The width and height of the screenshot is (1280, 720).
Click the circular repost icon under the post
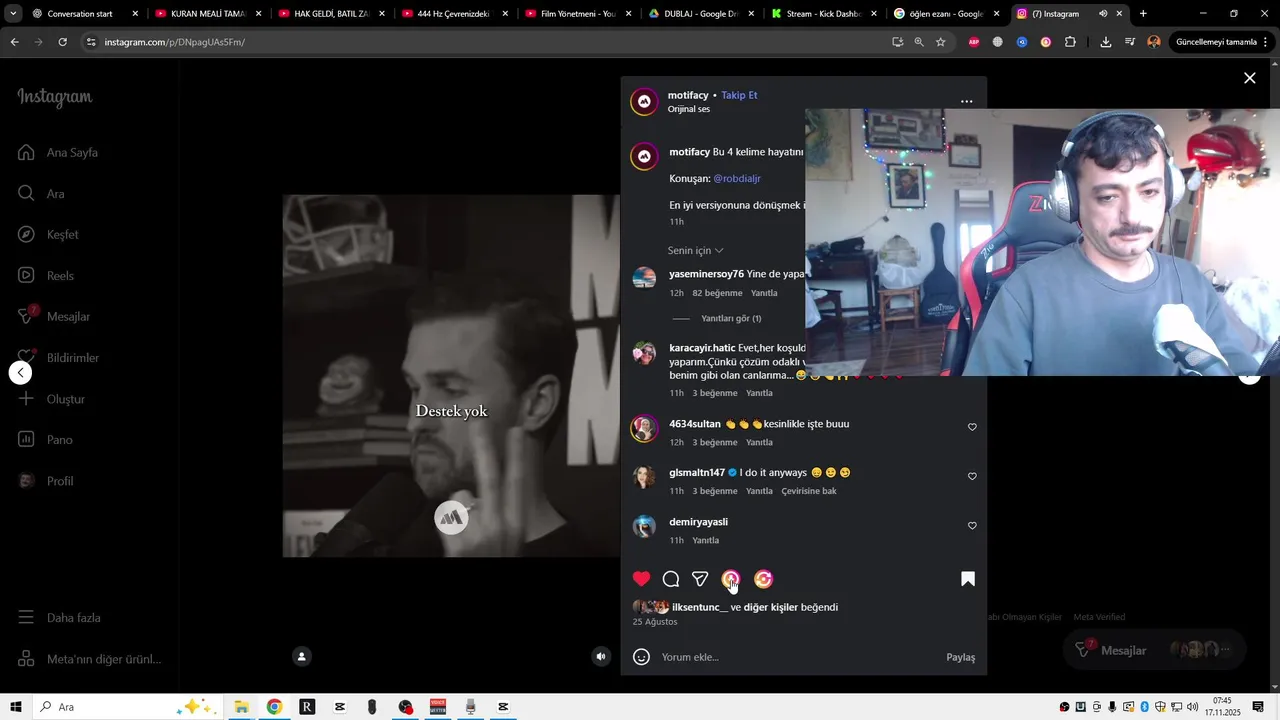763,579
